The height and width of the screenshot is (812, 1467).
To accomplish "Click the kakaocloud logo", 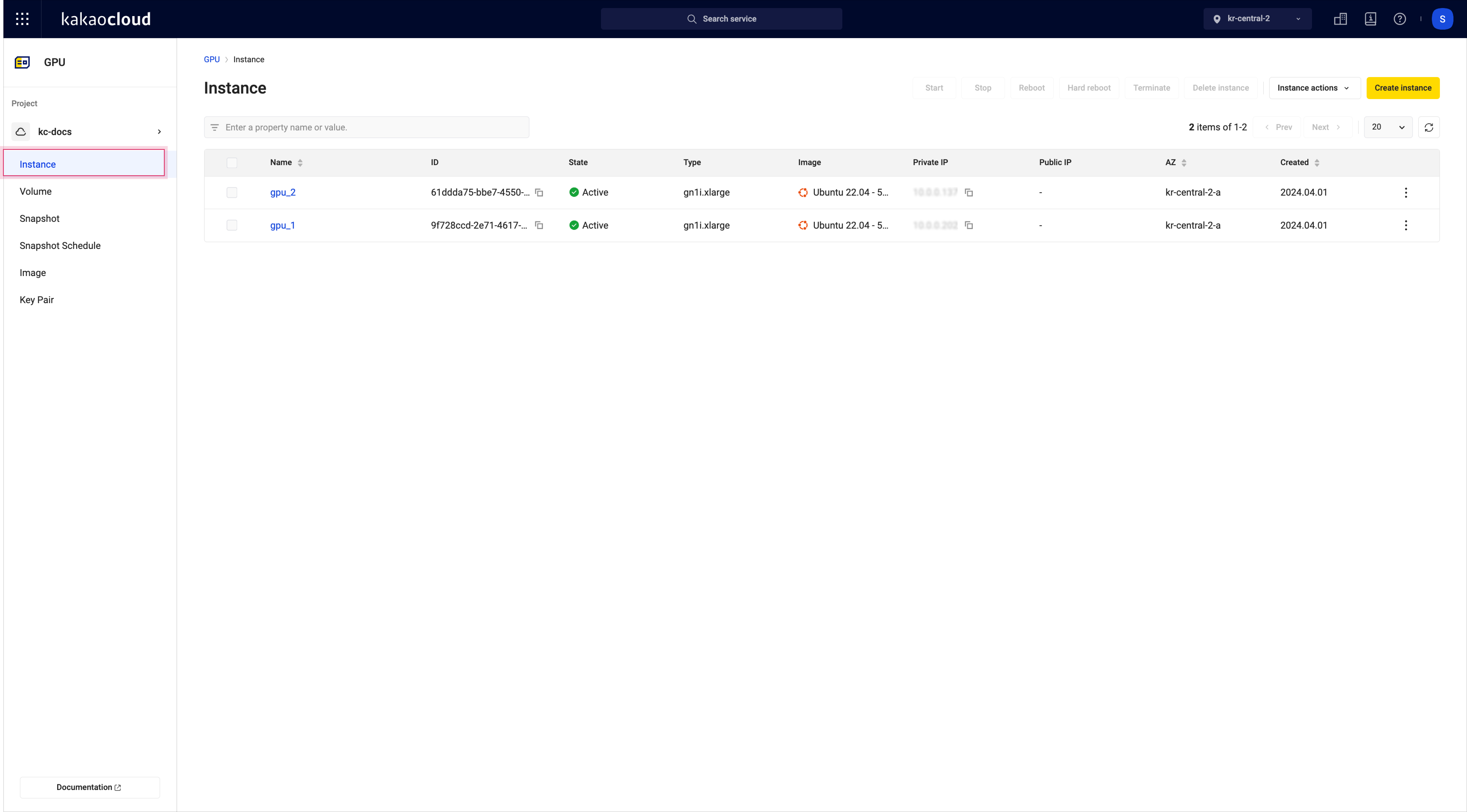I will 106,19.
